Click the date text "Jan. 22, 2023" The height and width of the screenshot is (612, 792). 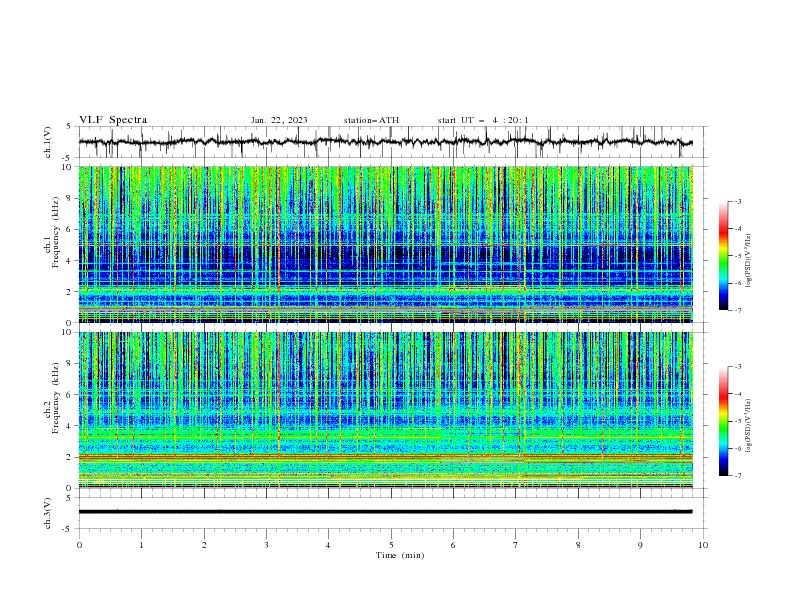[279, 120]
